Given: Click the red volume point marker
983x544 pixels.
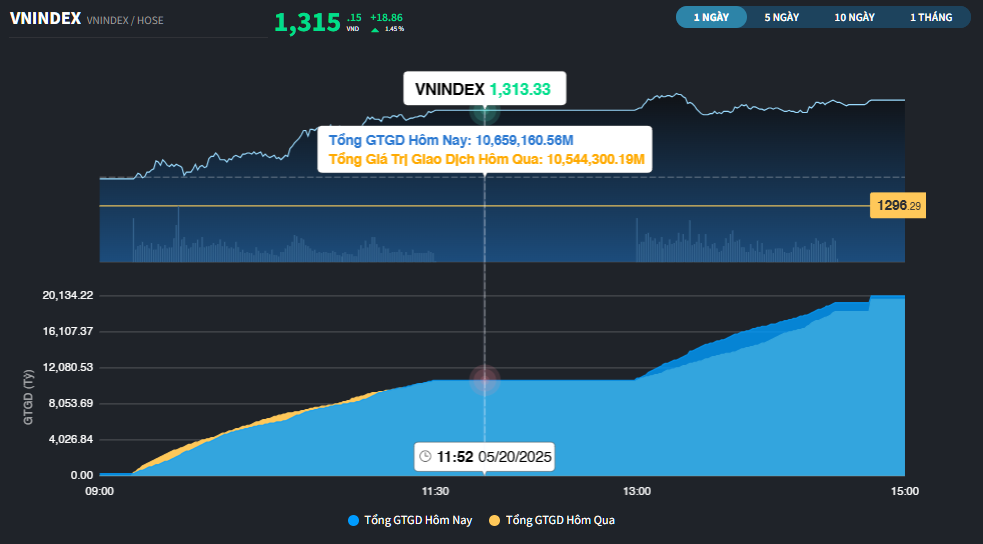Looking at the screenshot, I should point(485,379).
